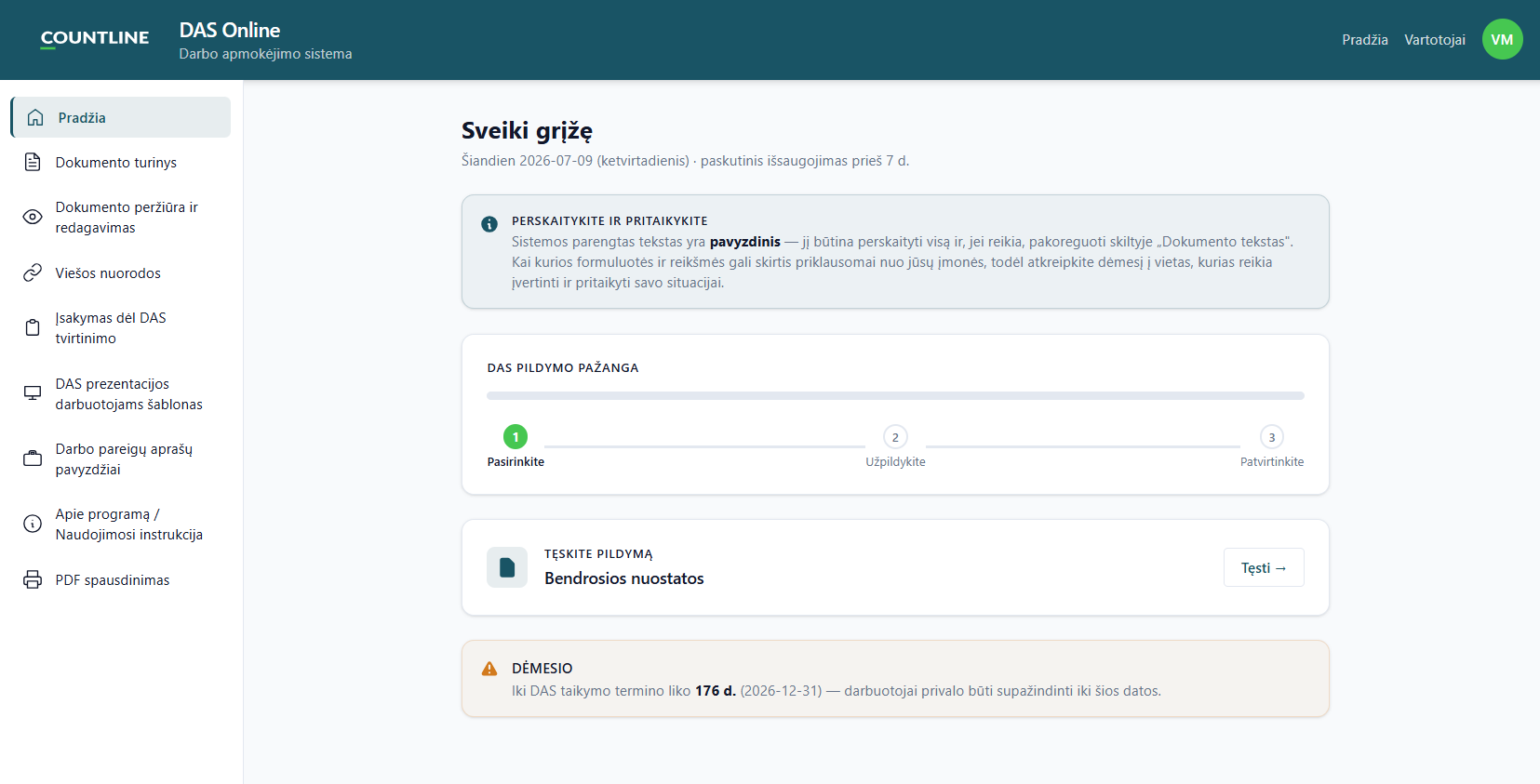Open the VM user avatar menu

[1502, 39]
